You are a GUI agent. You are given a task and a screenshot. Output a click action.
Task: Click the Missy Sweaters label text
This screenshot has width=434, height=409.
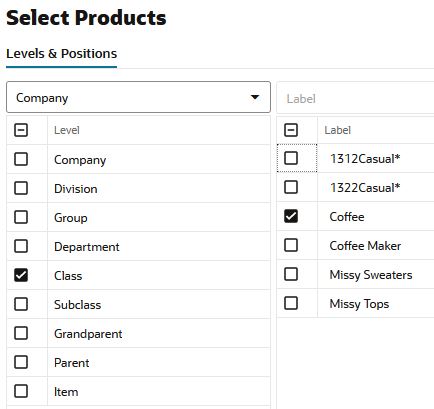(x=371, y=275)
